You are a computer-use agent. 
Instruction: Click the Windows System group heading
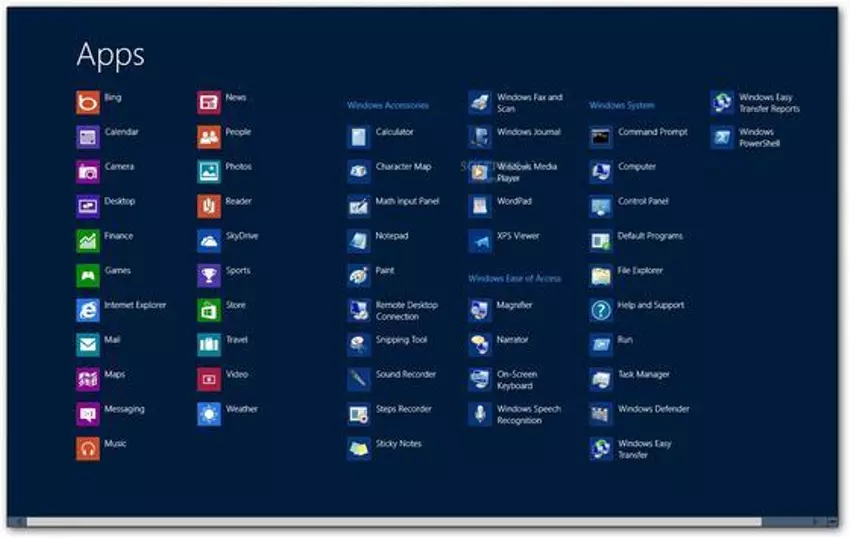coord(622,105)
